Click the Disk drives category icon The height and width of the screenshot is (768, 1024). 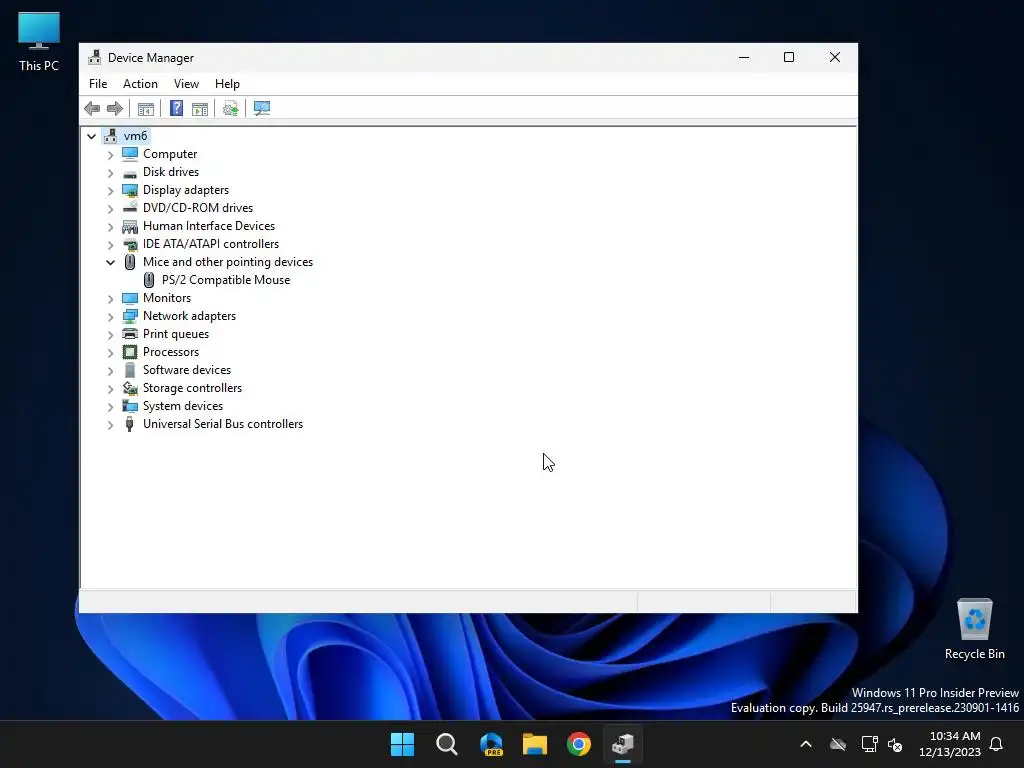pyautogui.click(x=130, y=172)
